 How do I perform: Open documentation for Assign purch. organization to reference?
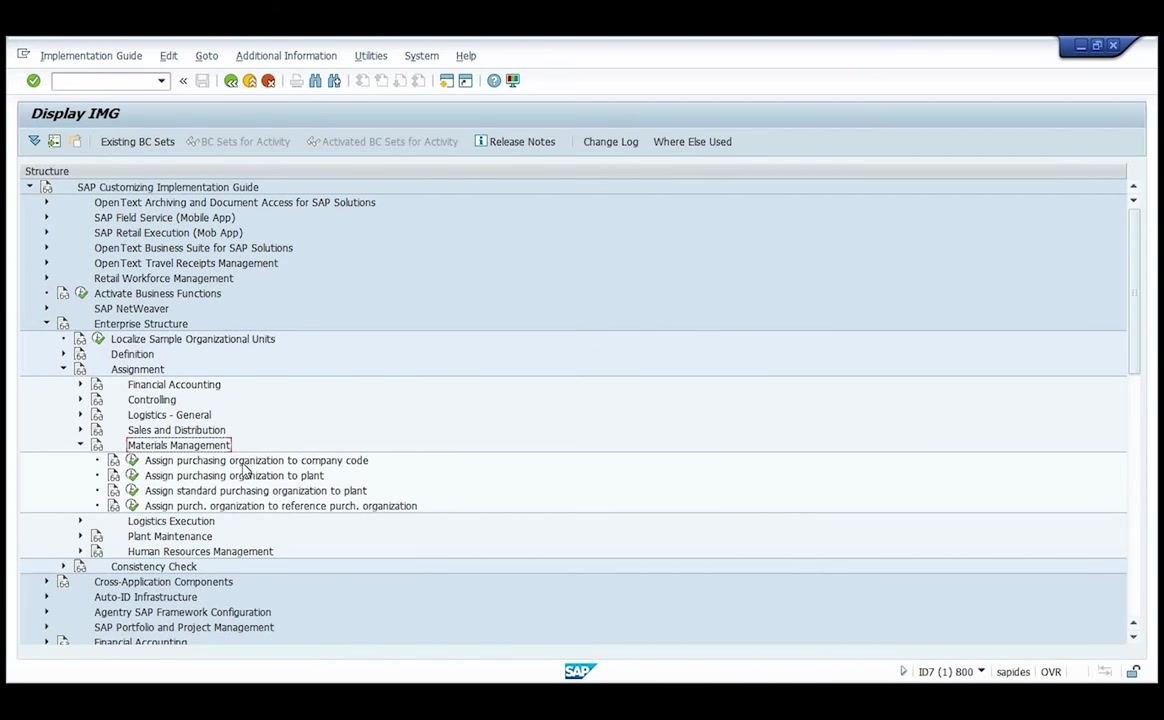(114, 505)
